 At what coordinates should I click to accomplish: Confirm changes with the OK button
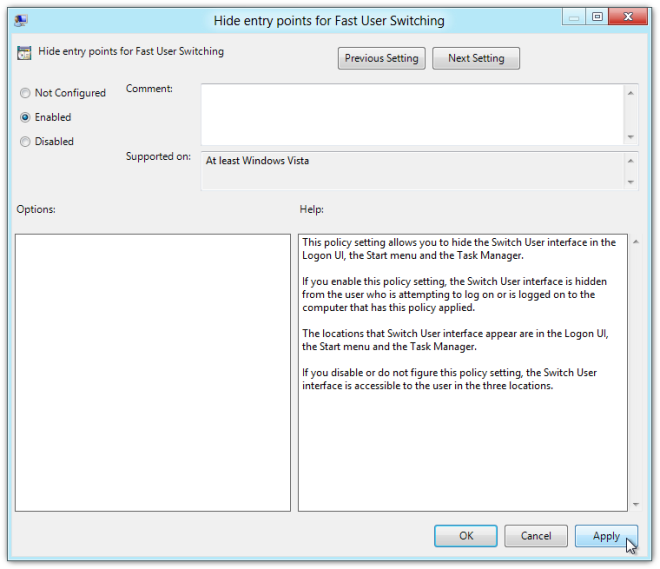click(466, 536)
